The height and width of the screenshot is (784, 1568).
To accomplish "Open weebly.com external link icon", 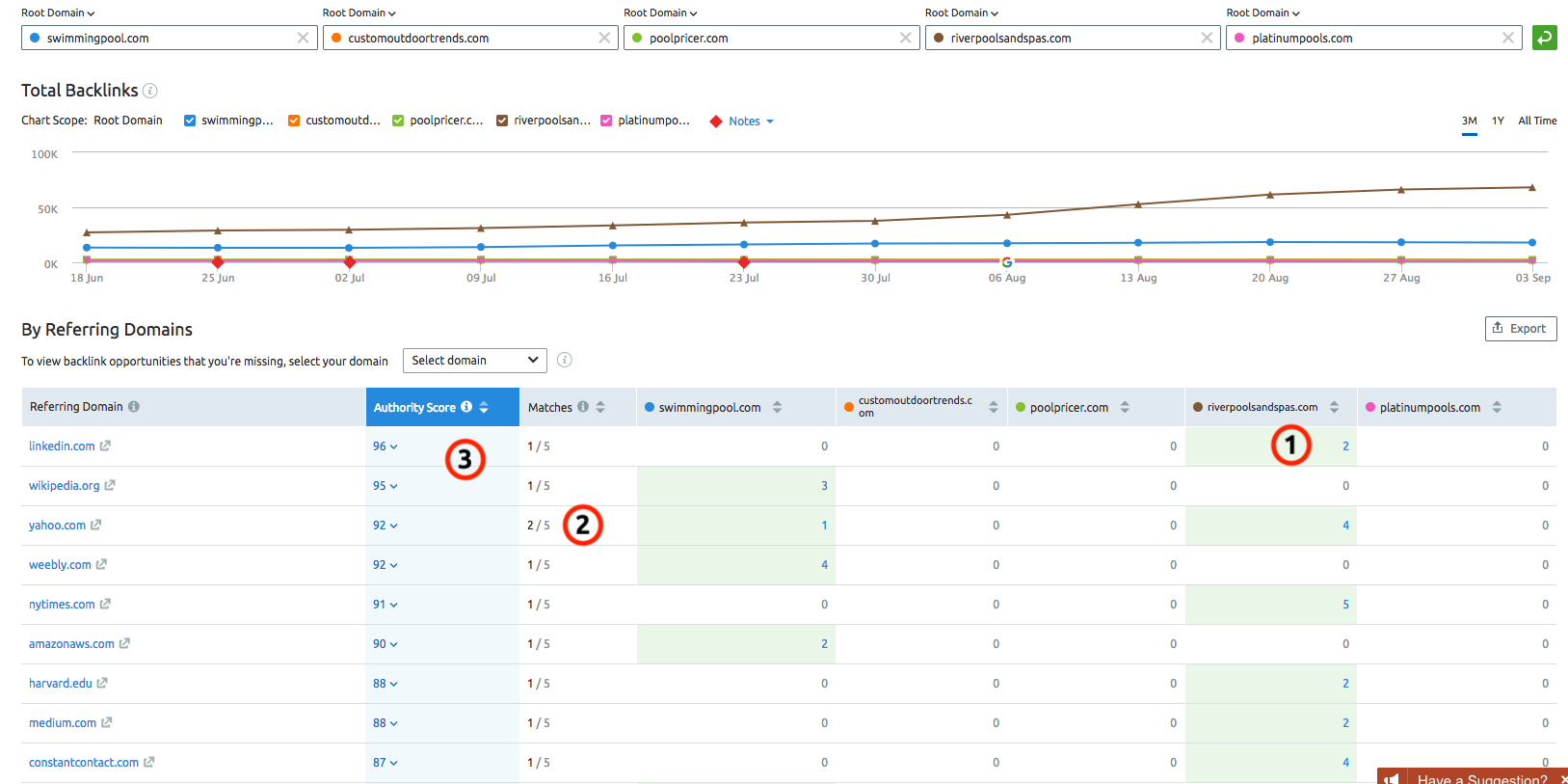I will pyautogui.click(x=101, y=564).
